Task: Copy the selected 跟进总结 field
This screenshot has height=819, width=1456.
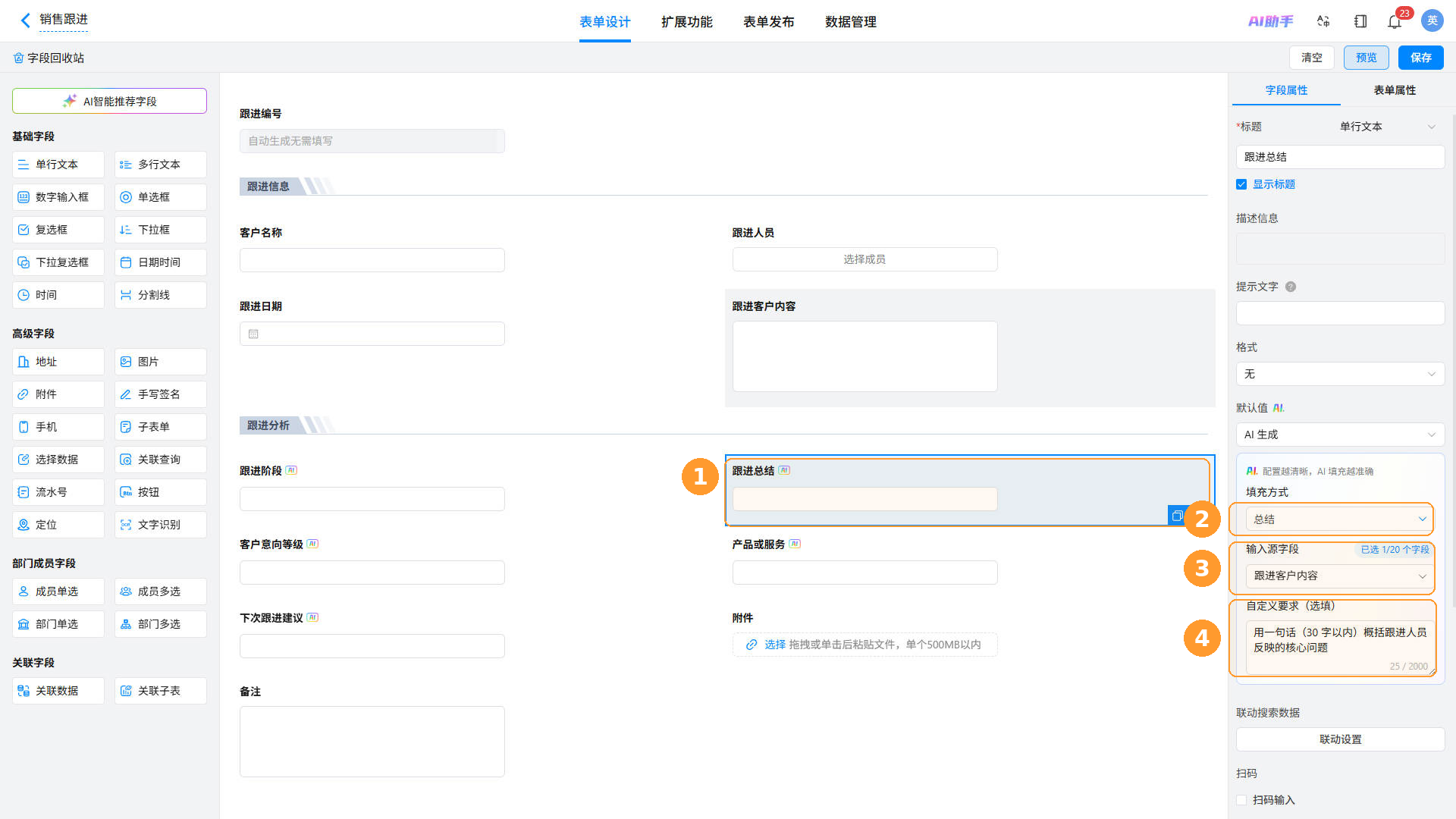Action: click(1177, 516)
